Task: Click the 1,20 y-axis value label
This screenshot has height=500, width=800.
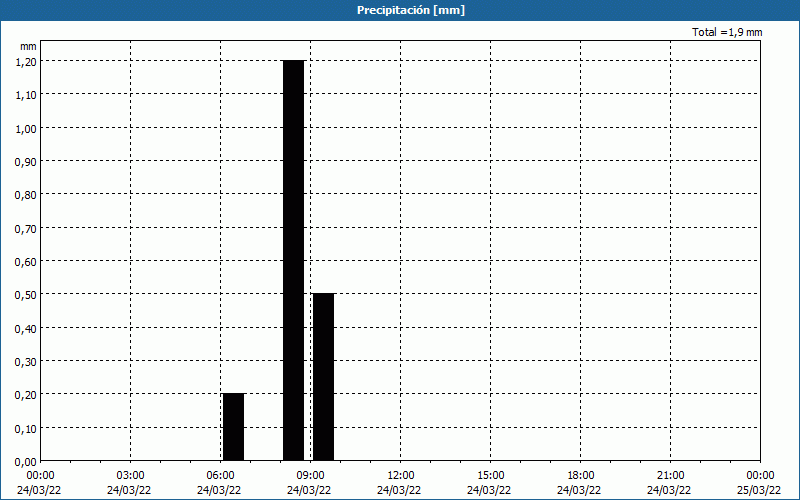Action: (x=26, y=61)
